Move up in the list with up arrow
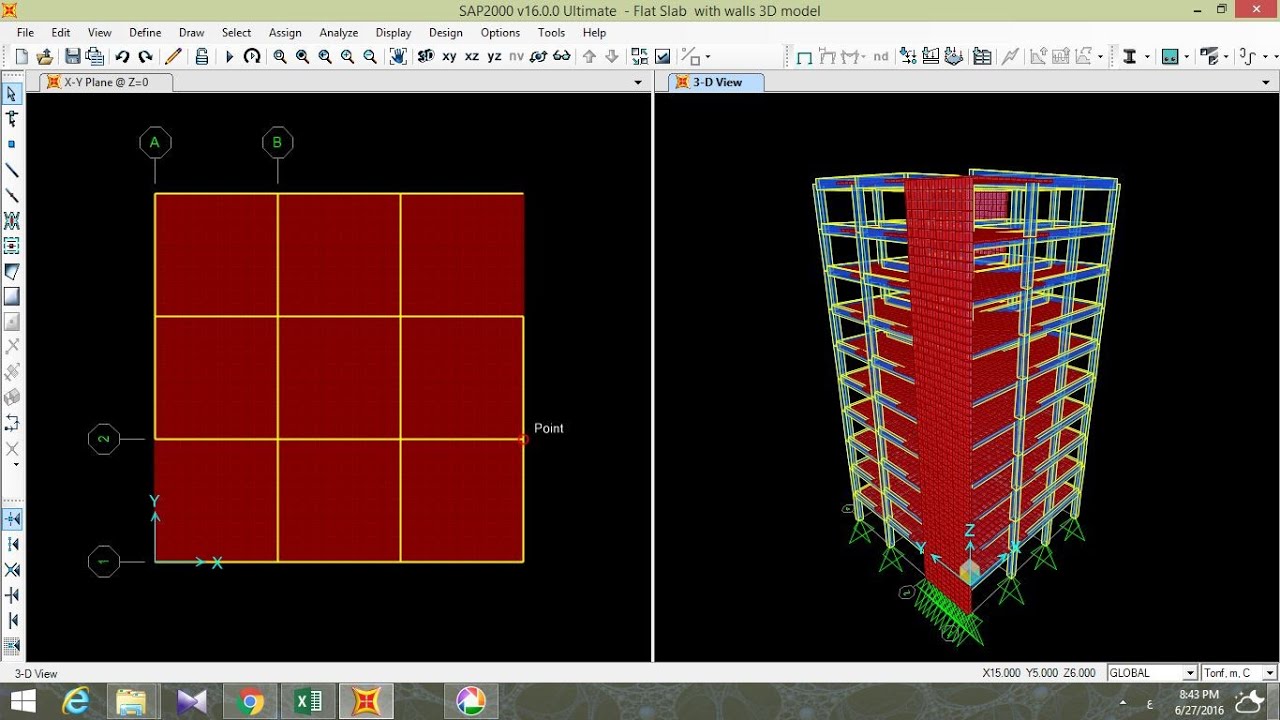Viewport: 1280px width, 720px height. coord(590,57)
